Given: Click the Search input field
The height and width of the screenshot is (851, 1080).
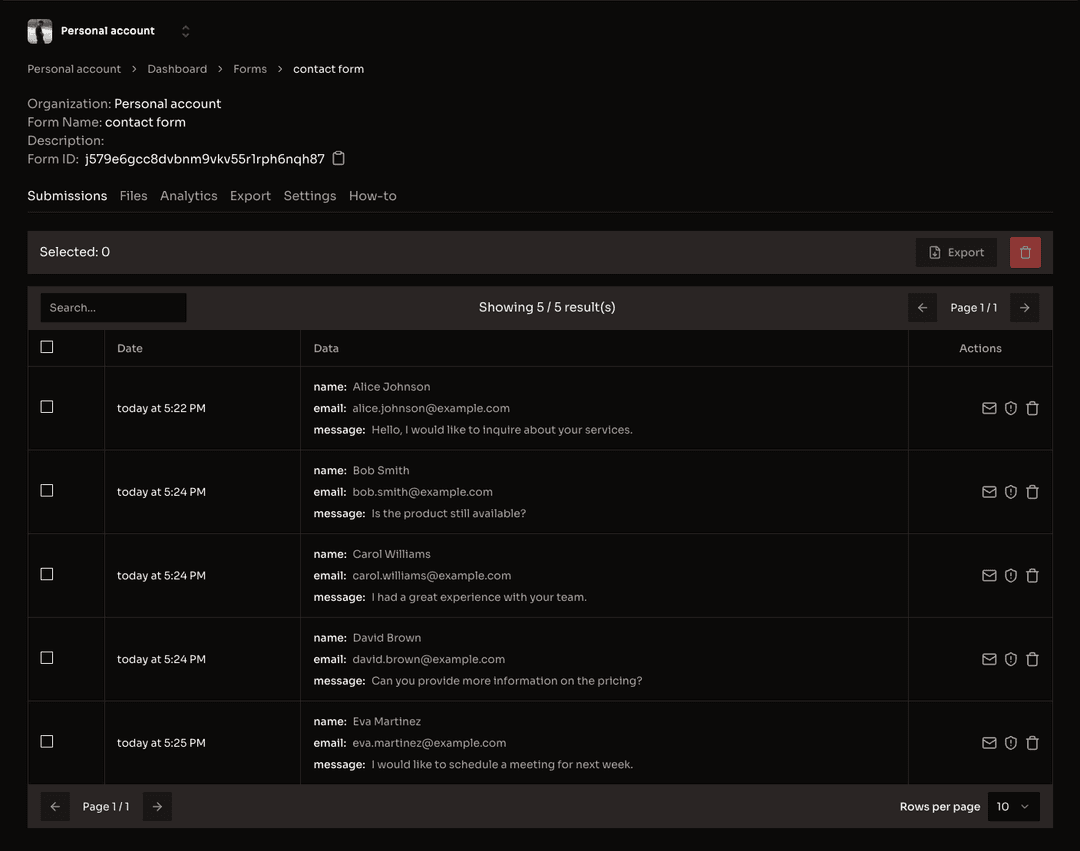Looking at the screenshot, I should (113, 307).
